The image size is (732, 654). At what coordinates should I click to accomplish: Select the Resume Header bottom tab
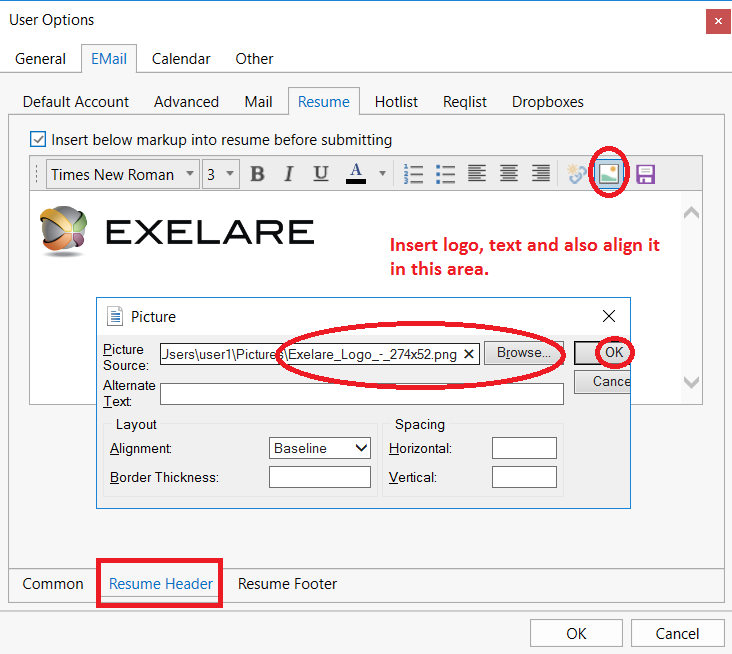tap(161, 584)
